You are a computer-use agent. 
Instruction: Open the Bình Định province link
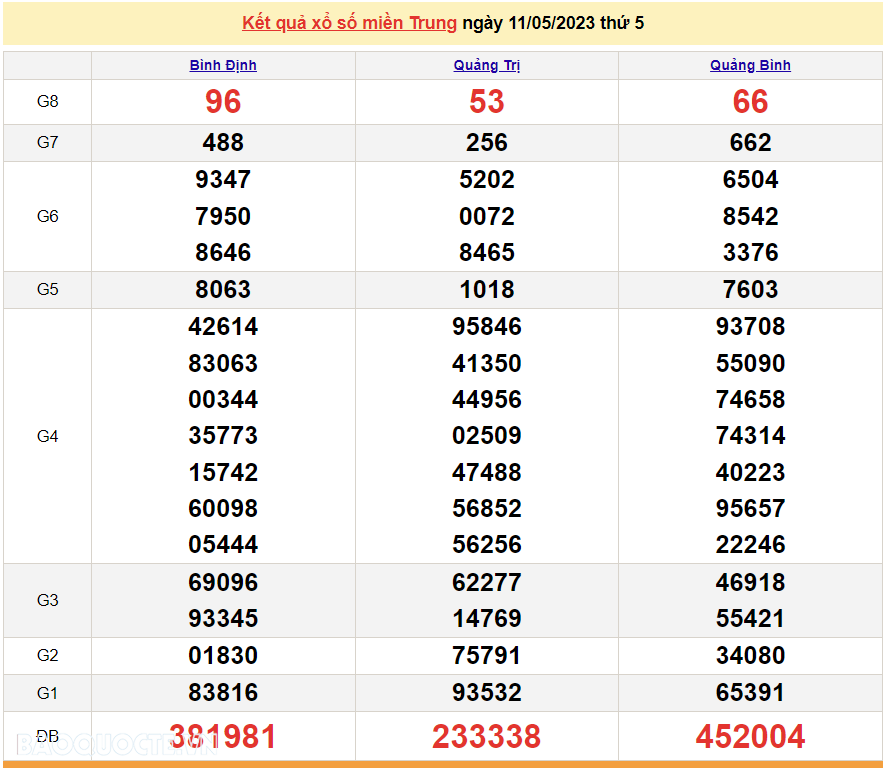223,65
